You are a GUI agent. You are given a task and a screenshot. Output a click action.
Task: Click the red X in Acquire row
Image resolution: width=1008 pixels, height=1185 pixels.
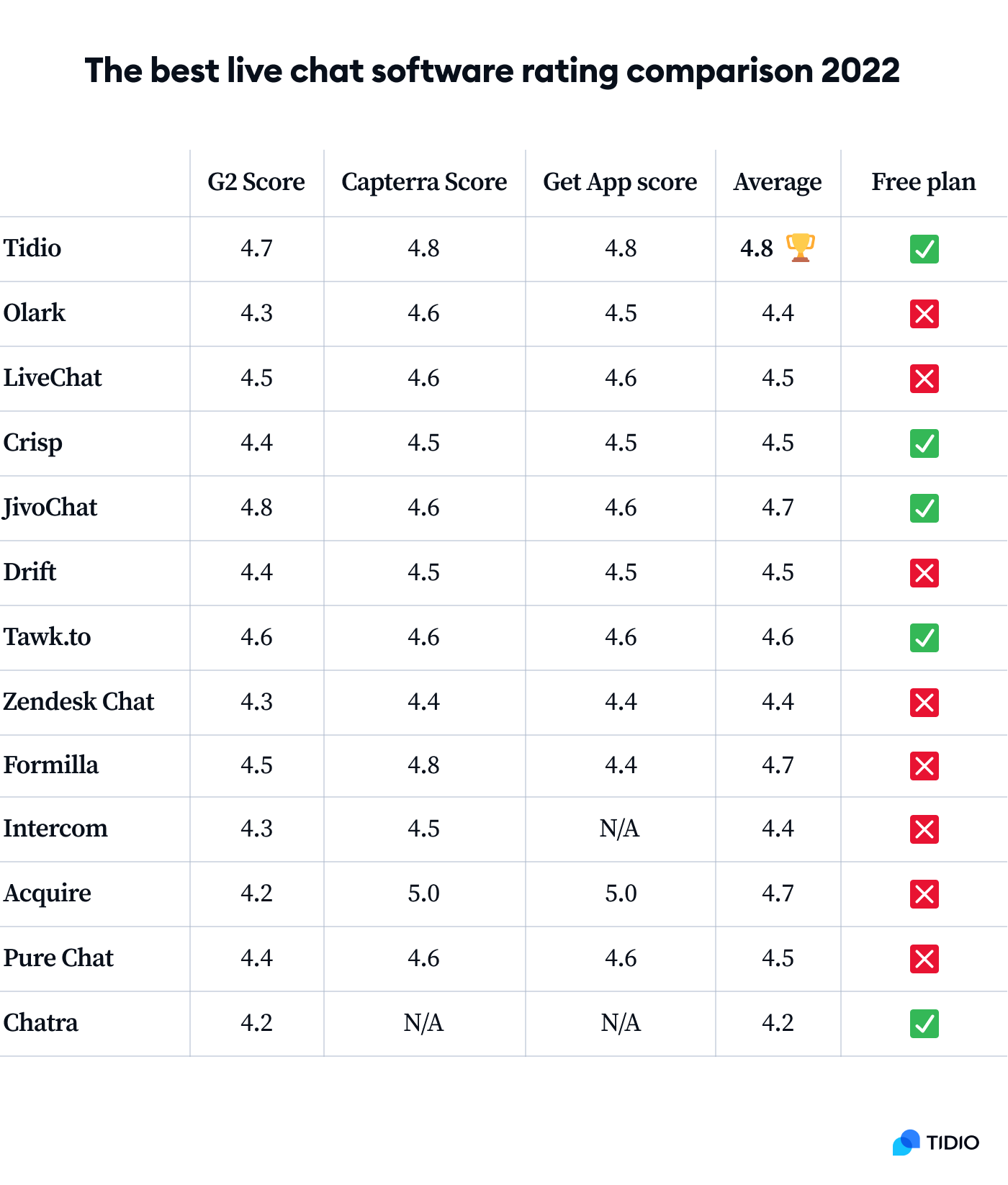(x=924, y=894)
